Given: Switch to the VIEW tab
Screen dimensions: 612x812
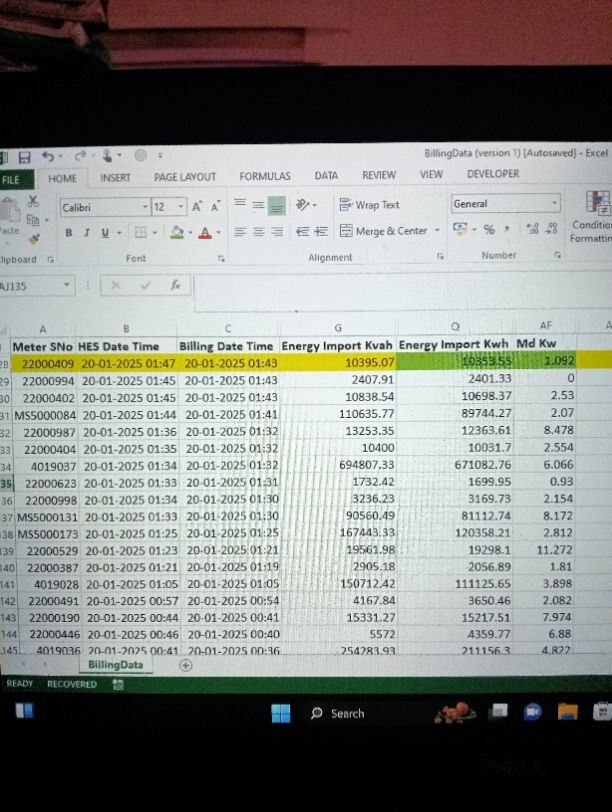Looking at the screenshot, I should [431, 175].
